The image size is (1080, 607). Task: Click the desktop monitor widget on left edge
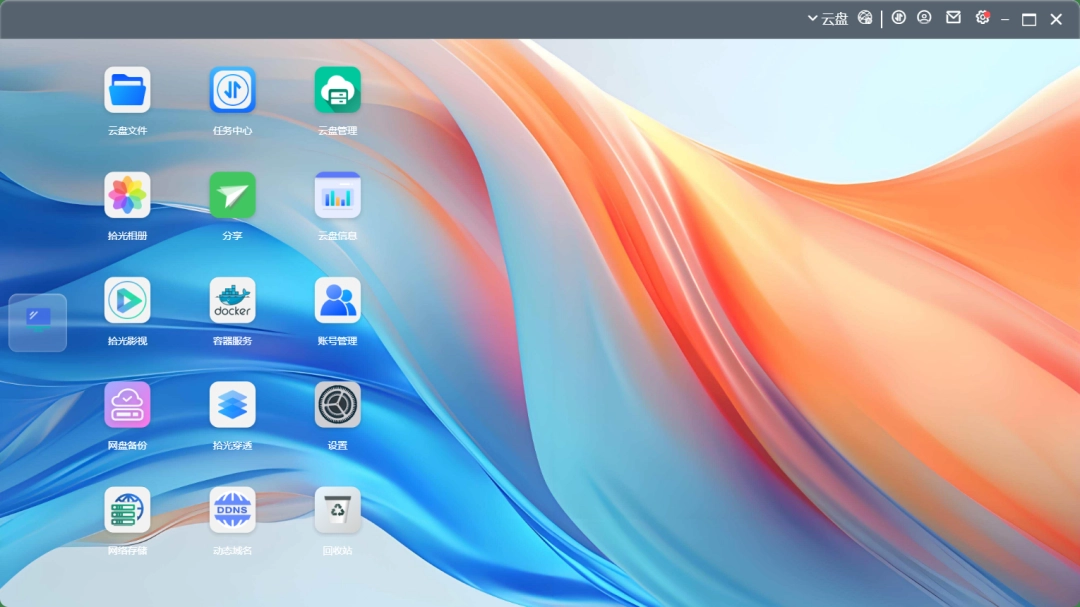point(38,322)
